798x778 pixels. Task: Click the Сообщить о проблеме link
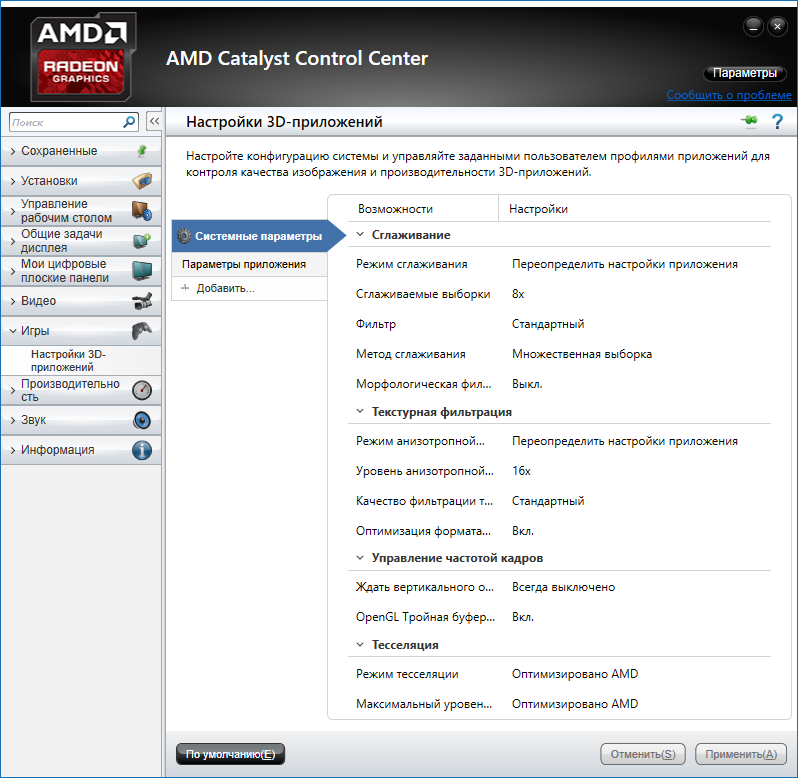729,95
